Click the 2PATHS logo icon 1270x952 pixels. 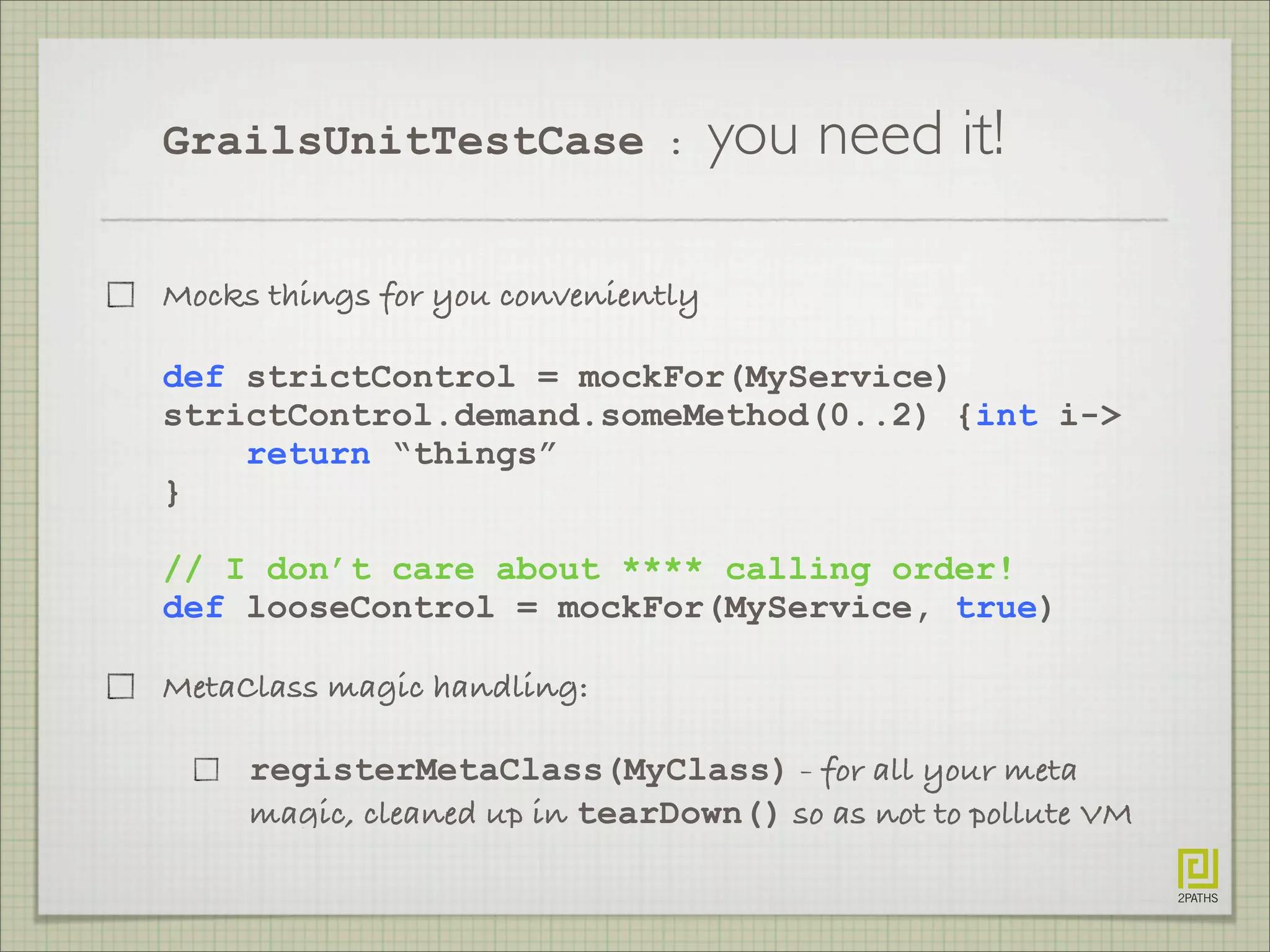pos(1197,868)
